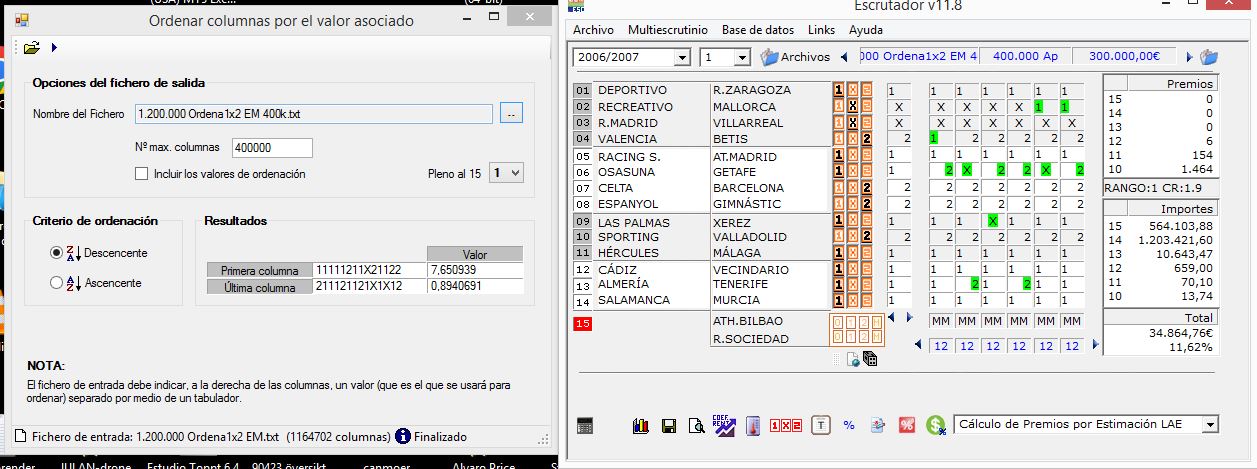Click the open folder icon in Ordenar window
The height and width of the screenshot is (469, 1257).
click(31, 47)
